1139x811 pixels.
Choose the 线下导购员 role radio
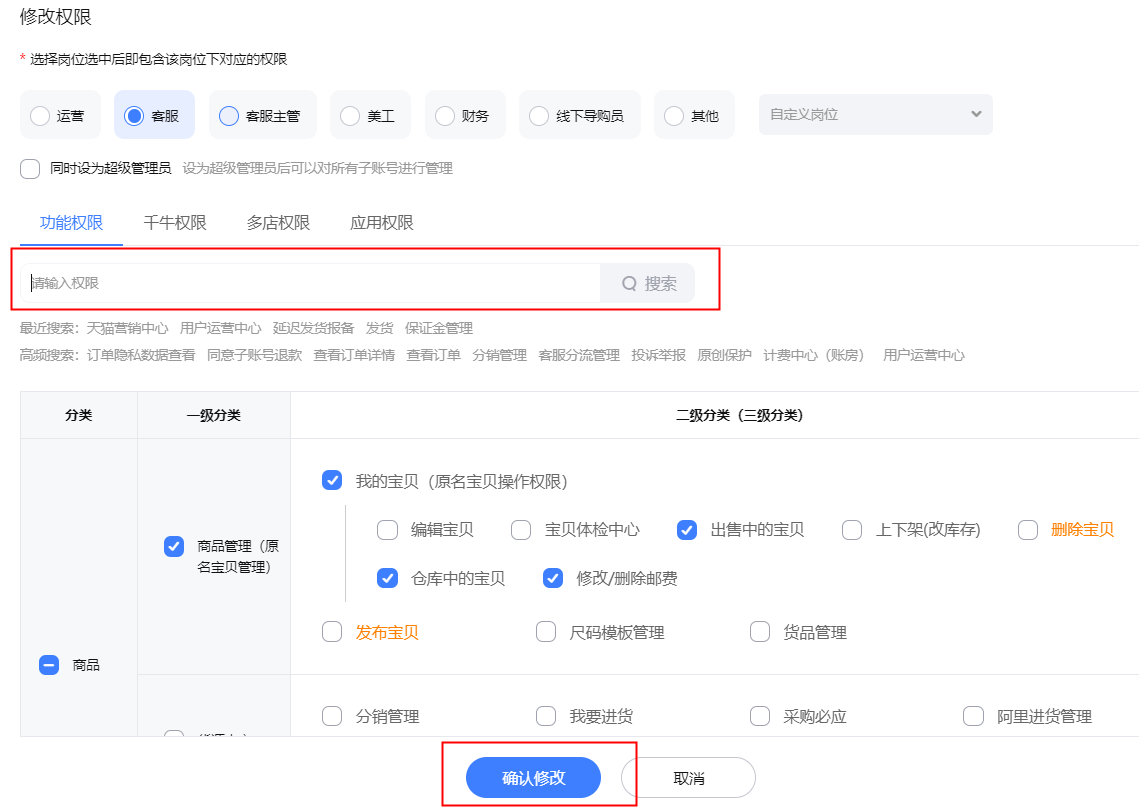[x=539, y=116]
